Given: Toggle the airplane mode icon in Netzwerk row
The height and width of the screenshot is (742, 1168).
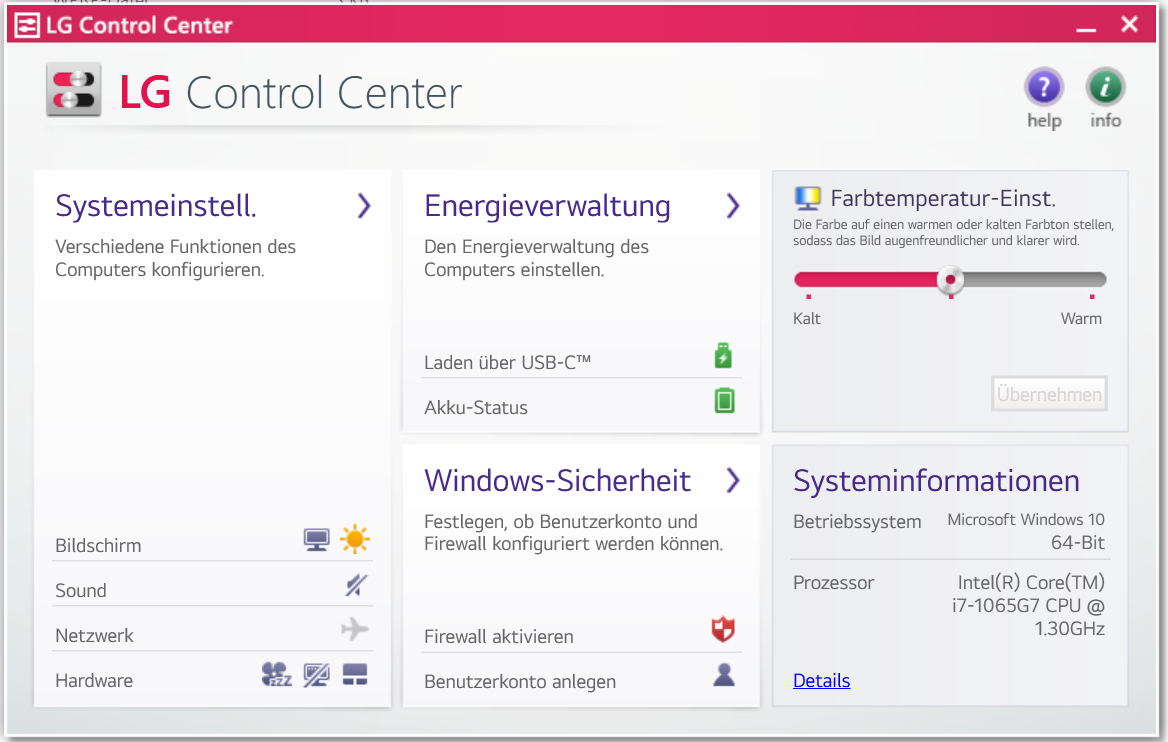Looking at the screenshot, I should (x=354, y=630).
